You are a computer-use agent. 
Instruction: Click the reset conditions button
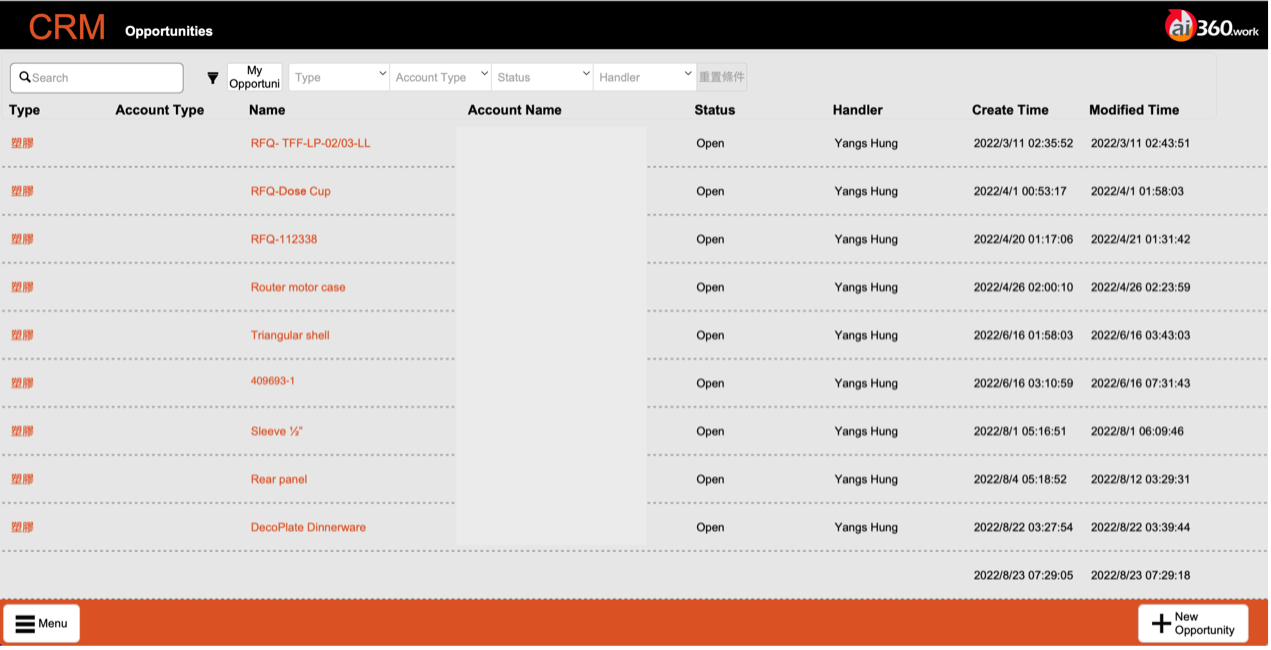point(721,77)
